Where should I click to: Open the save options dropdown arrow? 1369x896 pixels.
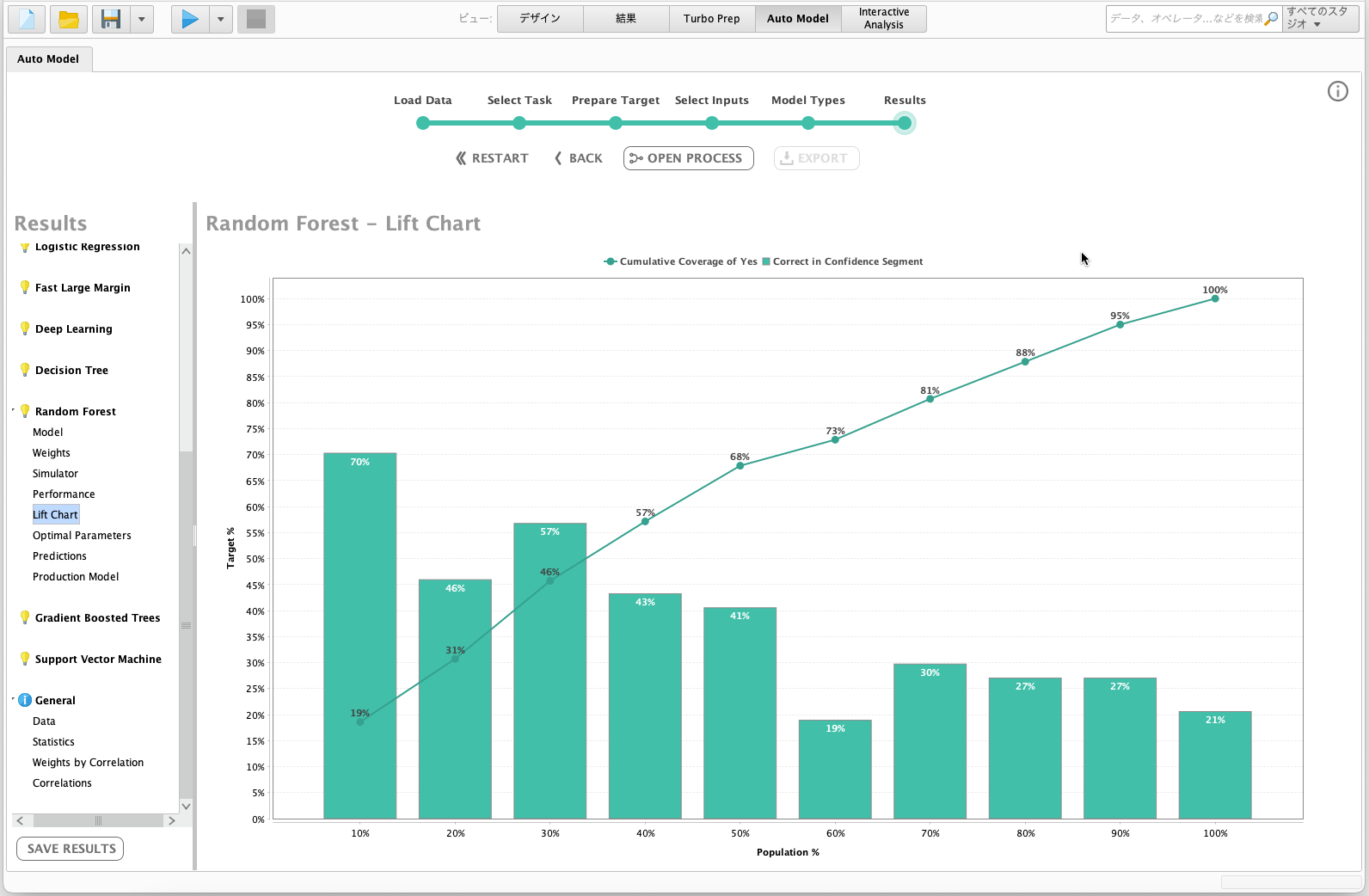[x=142, y=19]
